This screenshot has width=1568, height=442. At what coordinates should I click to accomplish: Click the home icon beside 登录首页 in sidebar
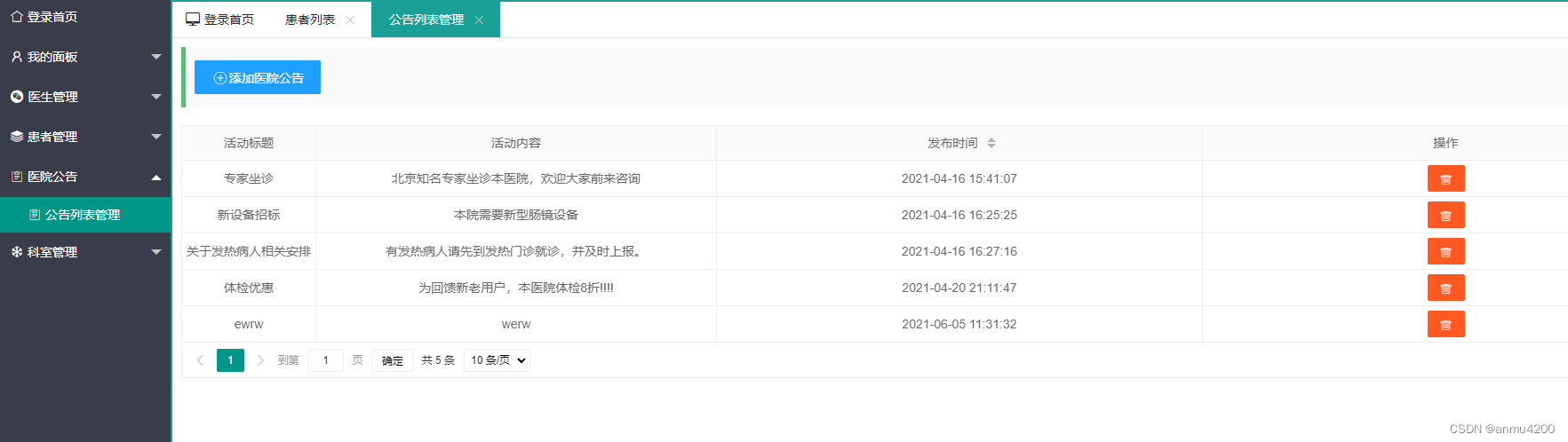point(16,17)
